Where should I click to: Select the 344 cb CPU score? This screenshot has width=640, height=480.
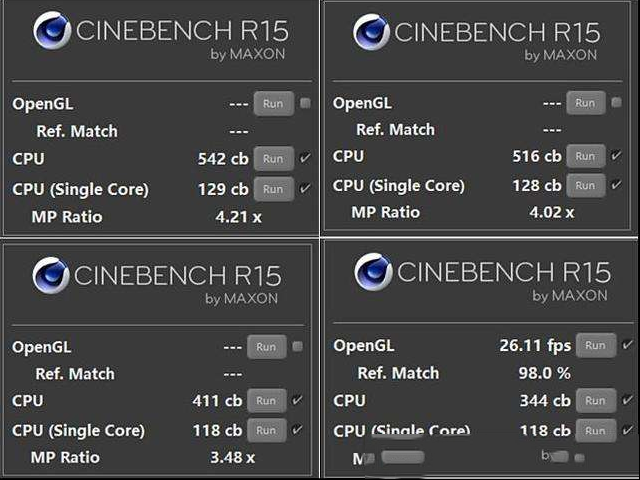[x=545, y=401]
